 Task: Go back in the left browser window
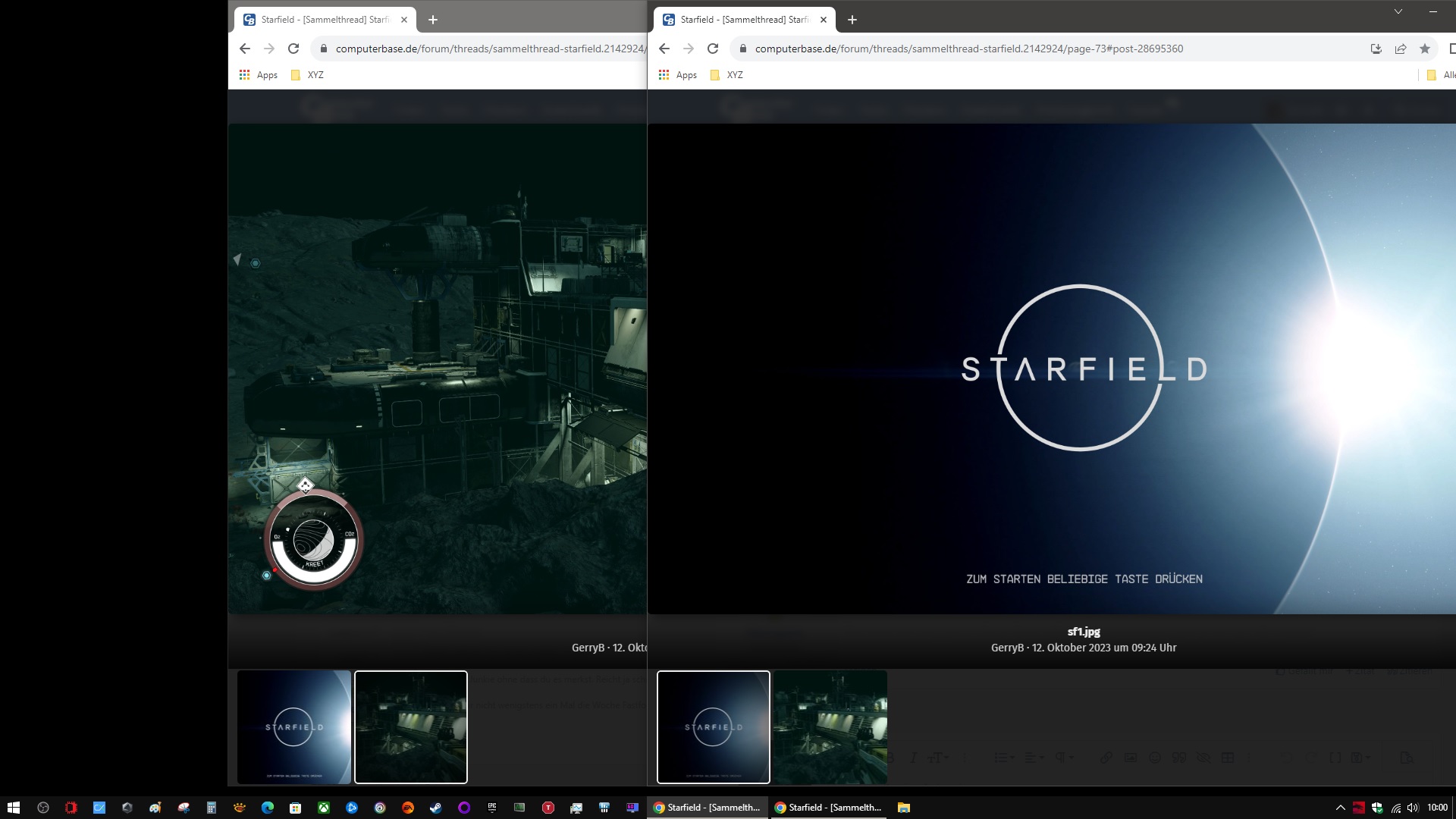point(244,49)
